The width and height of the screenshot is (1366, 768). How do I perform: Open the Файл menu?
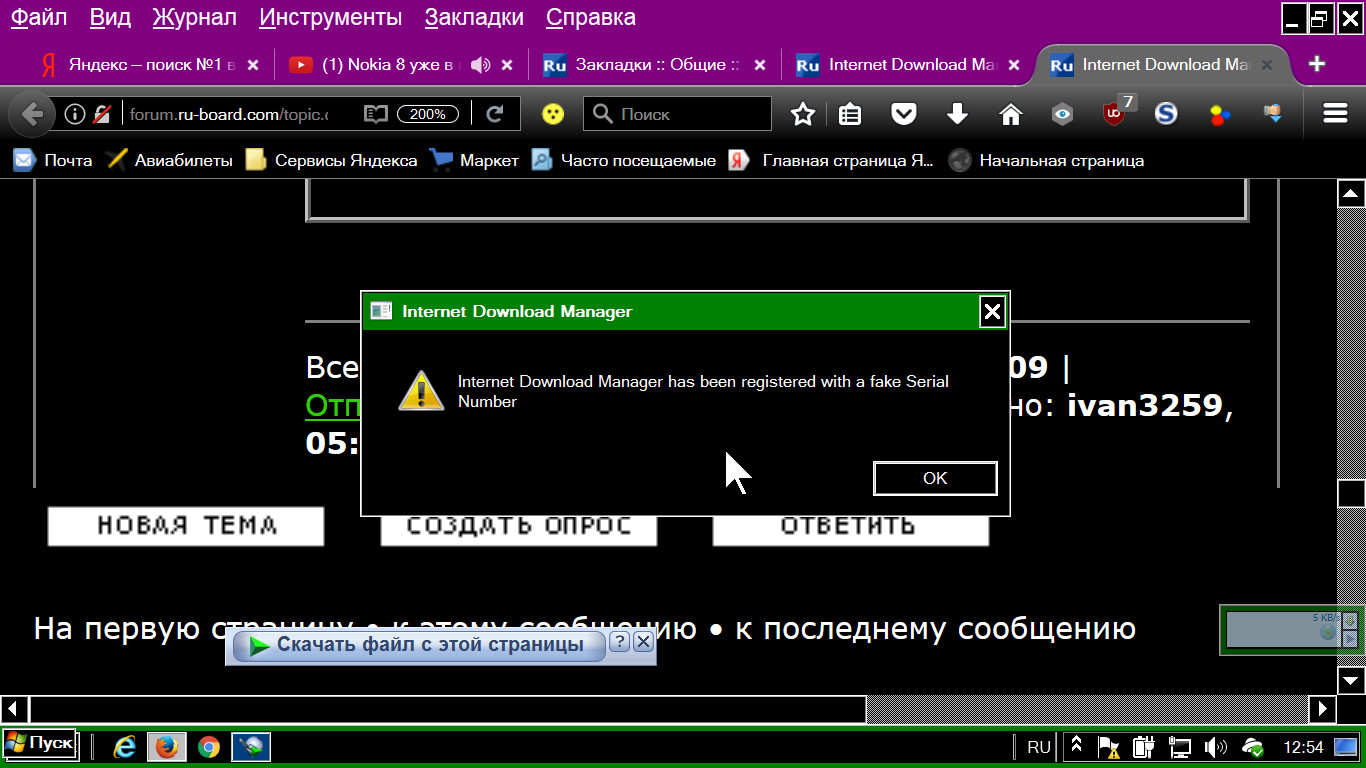tap(39, 17)
